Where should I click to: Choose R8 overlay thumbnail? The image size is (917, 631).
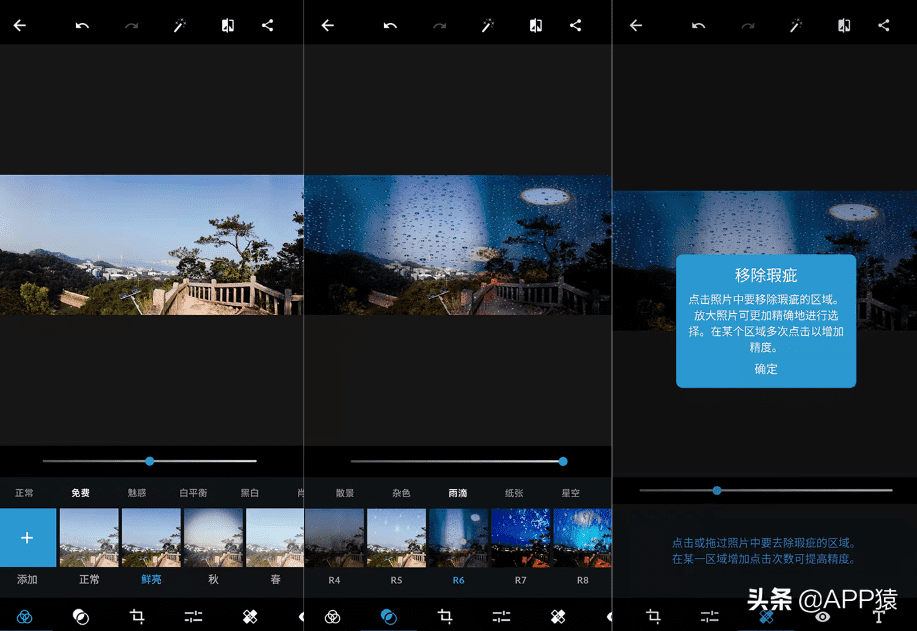(582, 537)
